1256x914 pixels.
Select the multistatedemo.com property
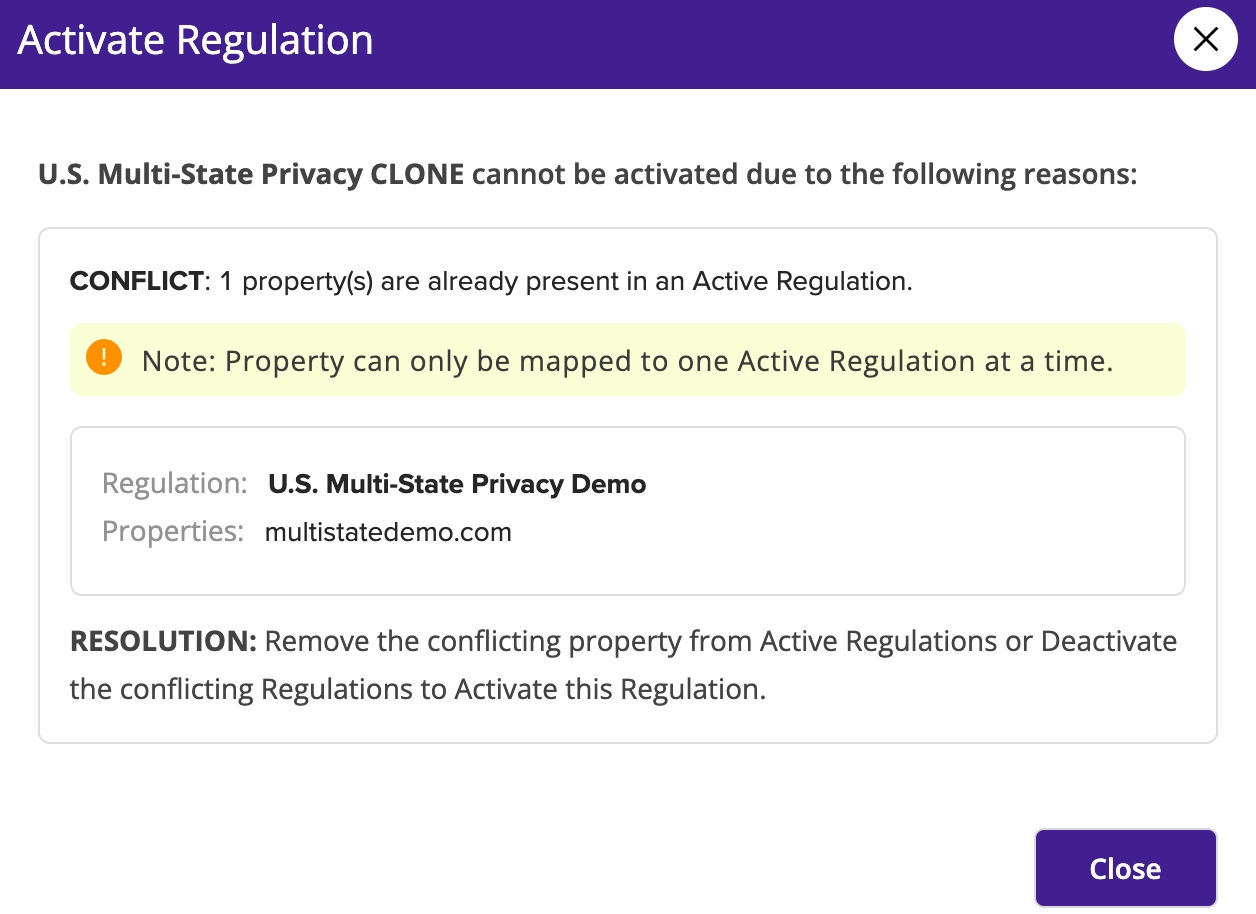pyautogui.click(x=388, y=532)
